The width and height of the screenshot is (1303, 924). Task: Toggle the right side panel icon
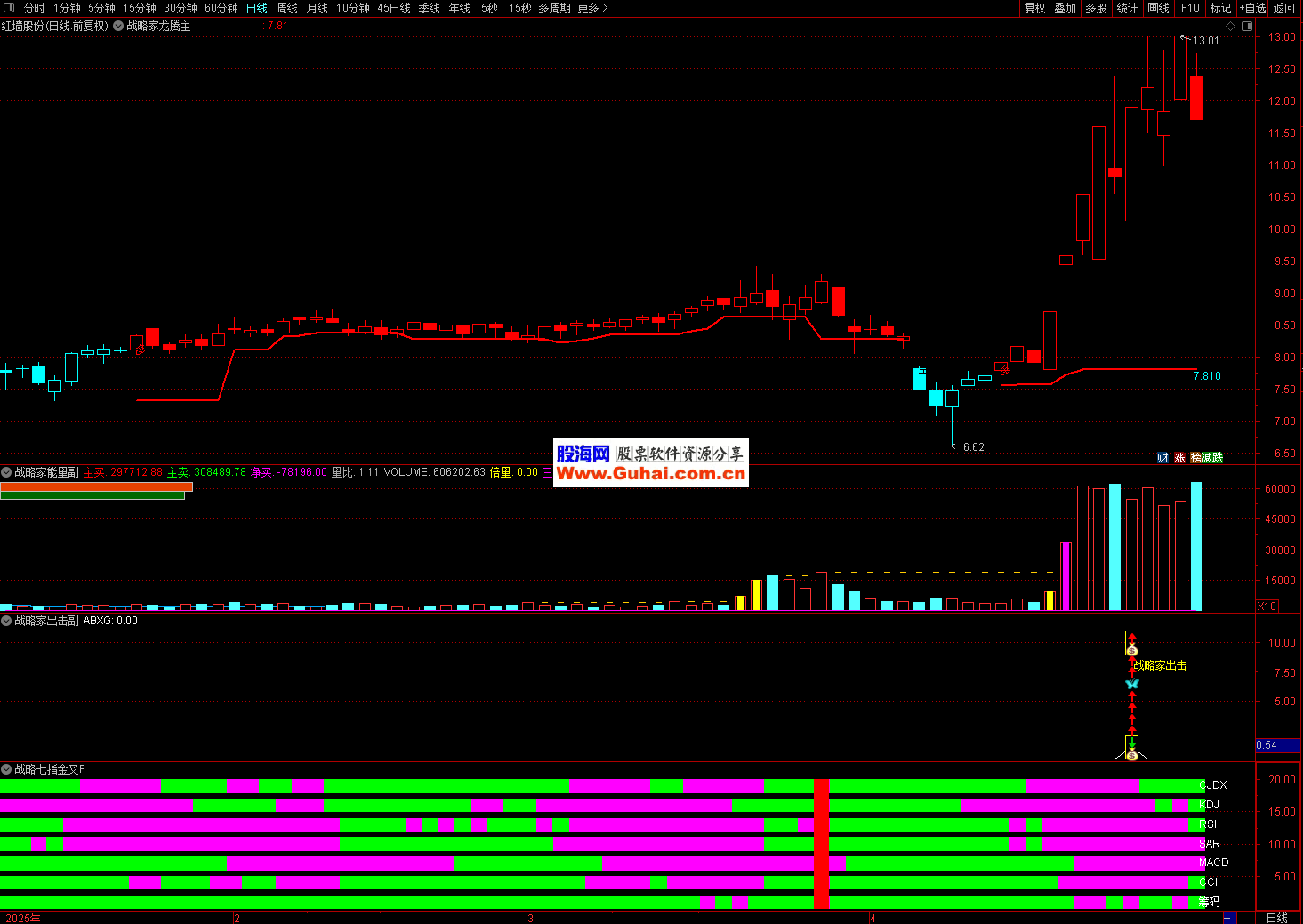click(1247, 27)
